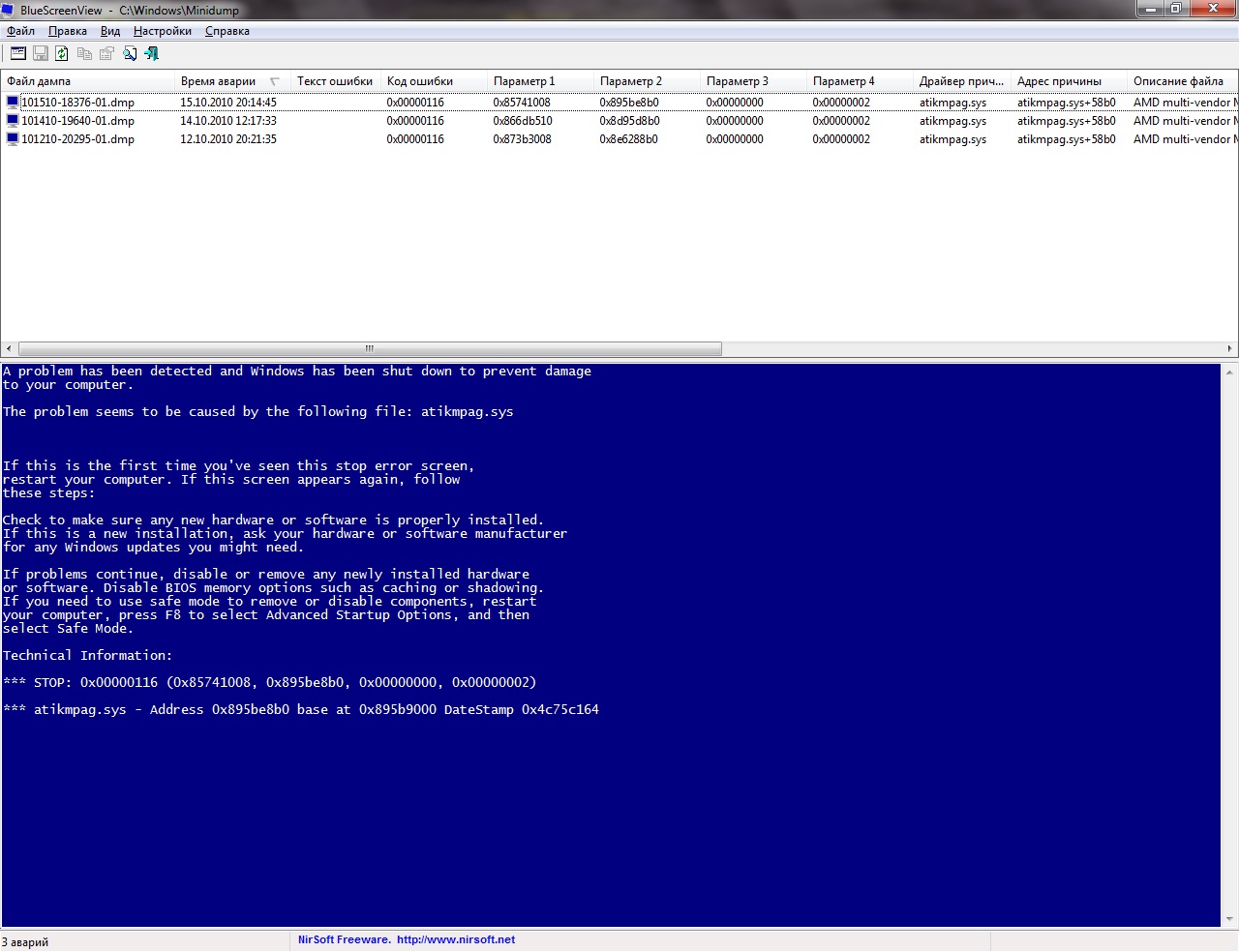Open Advanced Options toolbar icon

coord(18,54)
